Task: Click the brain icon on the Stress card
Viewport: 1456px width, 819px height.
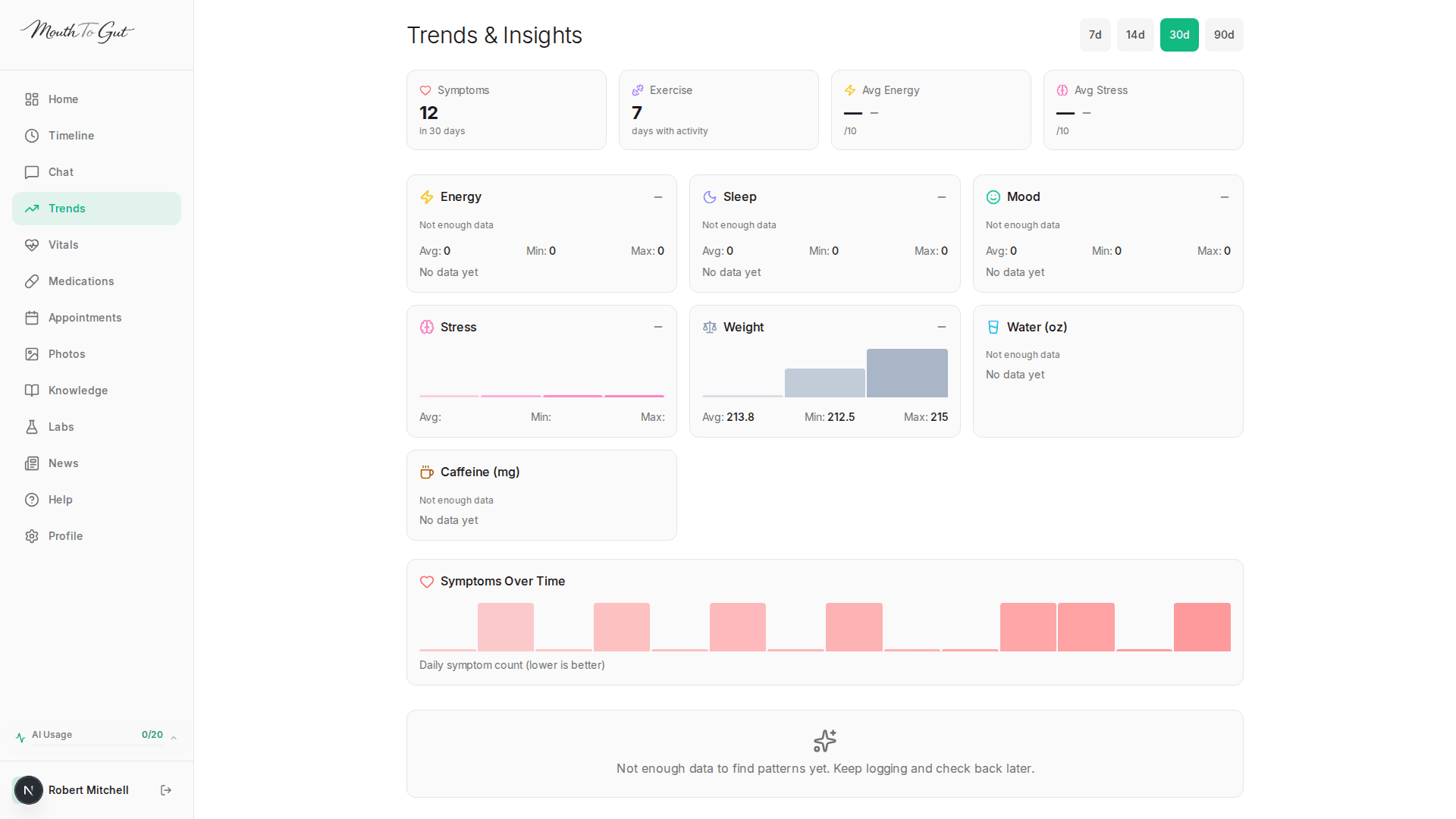Action: (x=426, y=327)
